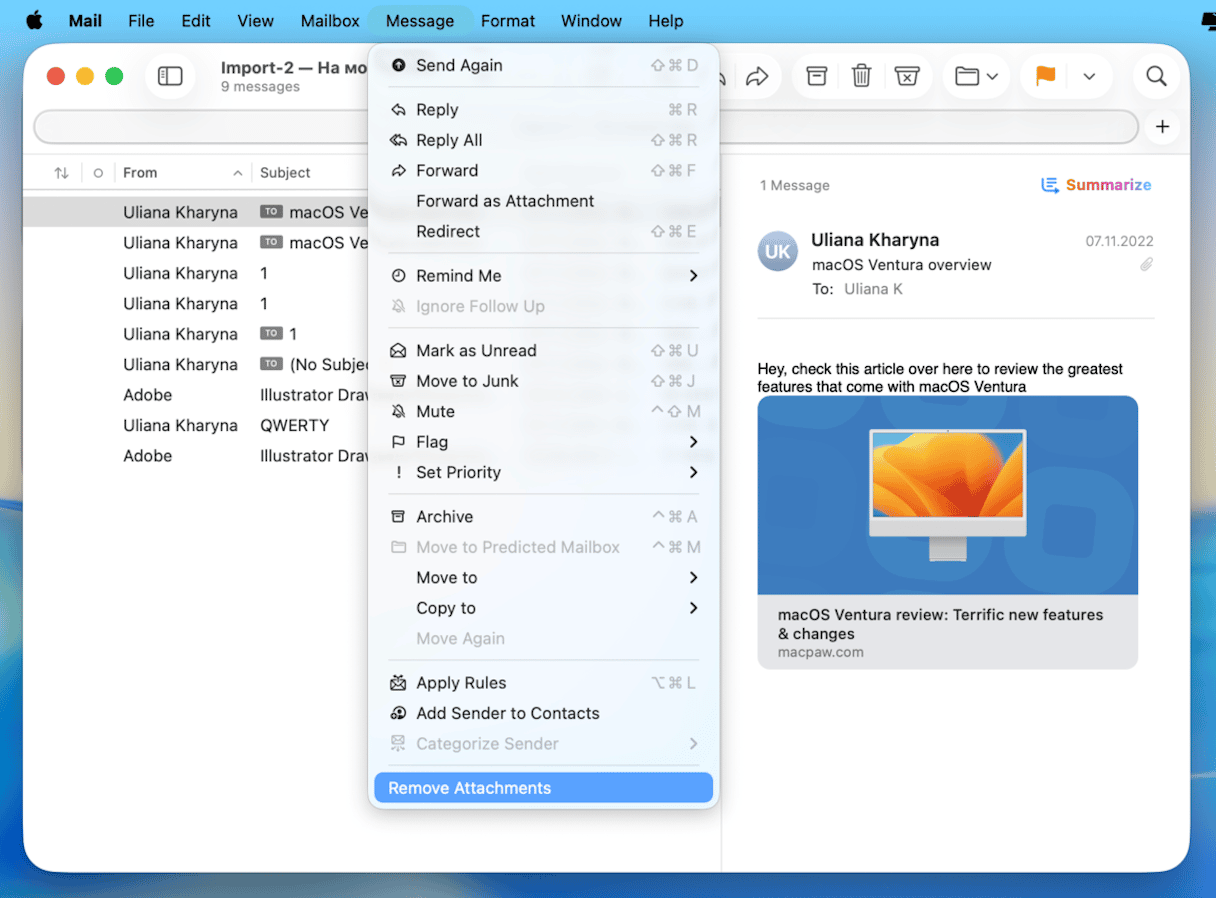Select Remove Attachments menu item
The height and width of the screenshot is (898, 1216).
[x=544, y=788]
